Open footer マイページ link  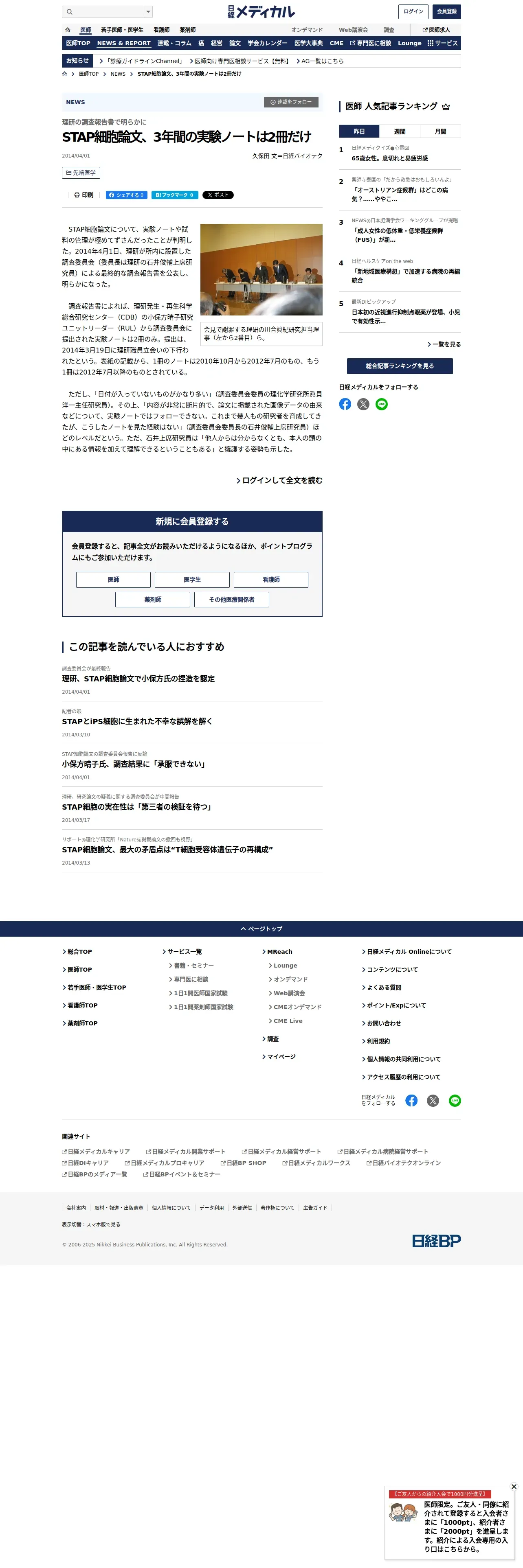point(279,1057)
